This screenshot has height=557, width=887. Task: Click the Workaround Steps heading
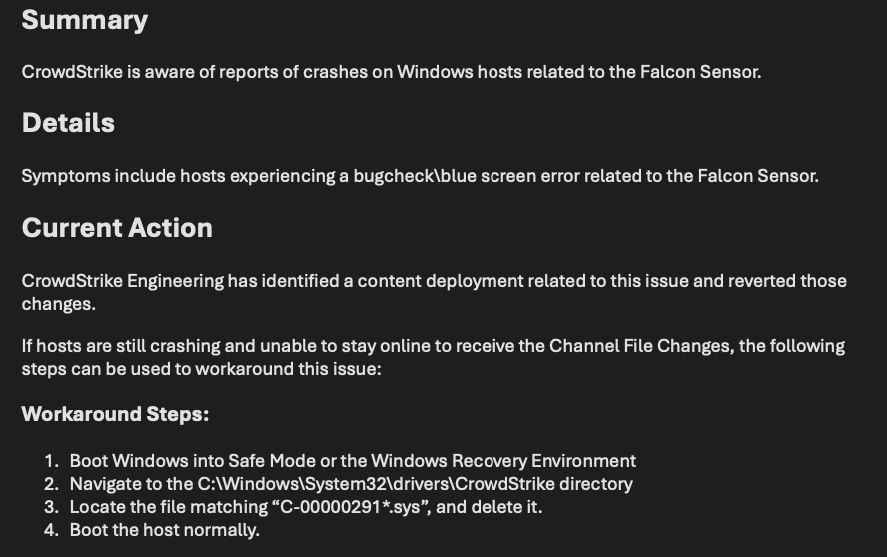[115, 414]
